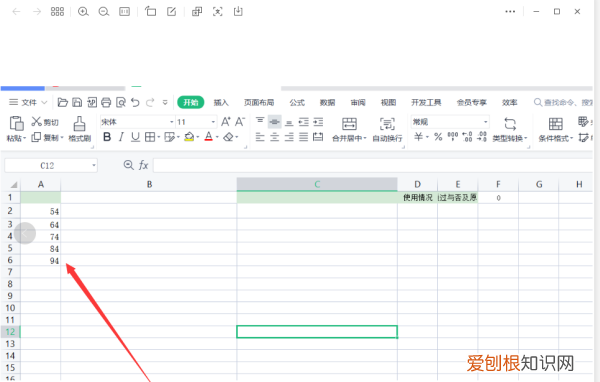
Task: Expand the Paste 粘贴 options arrow
Action: click(24, 138)
